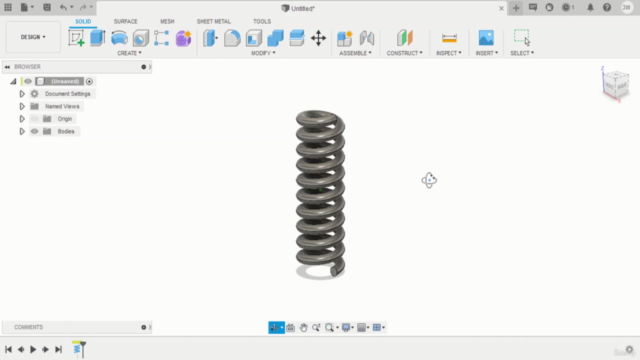Open the DESIGN workspace dropdown
This screenshot has width=640, height=360.
33,37
